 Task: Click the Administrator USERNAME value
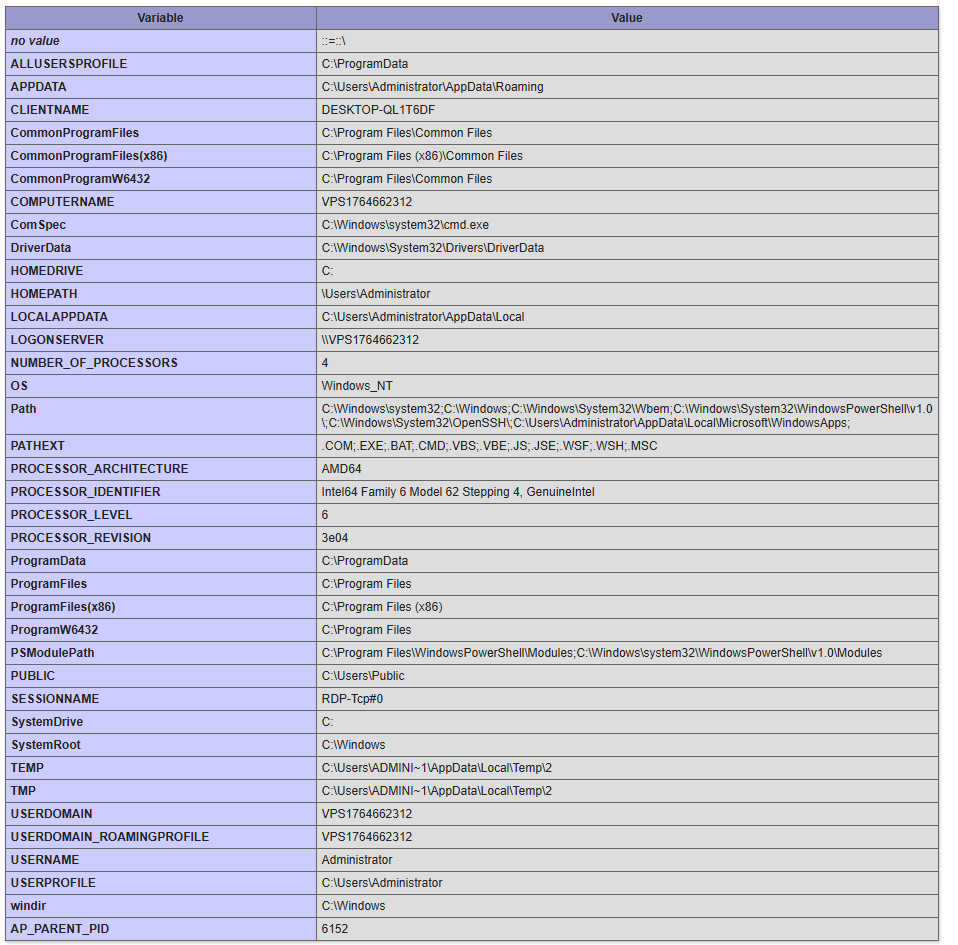357,860
